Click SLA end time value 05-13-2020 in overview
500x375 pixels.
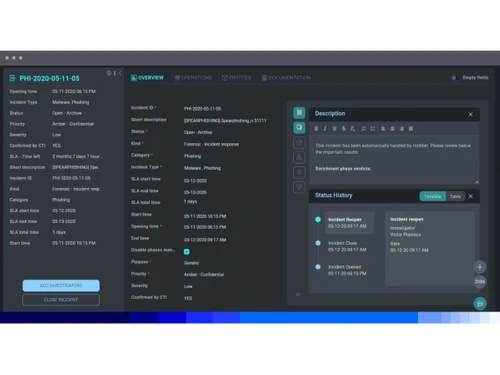pos(195,192)
